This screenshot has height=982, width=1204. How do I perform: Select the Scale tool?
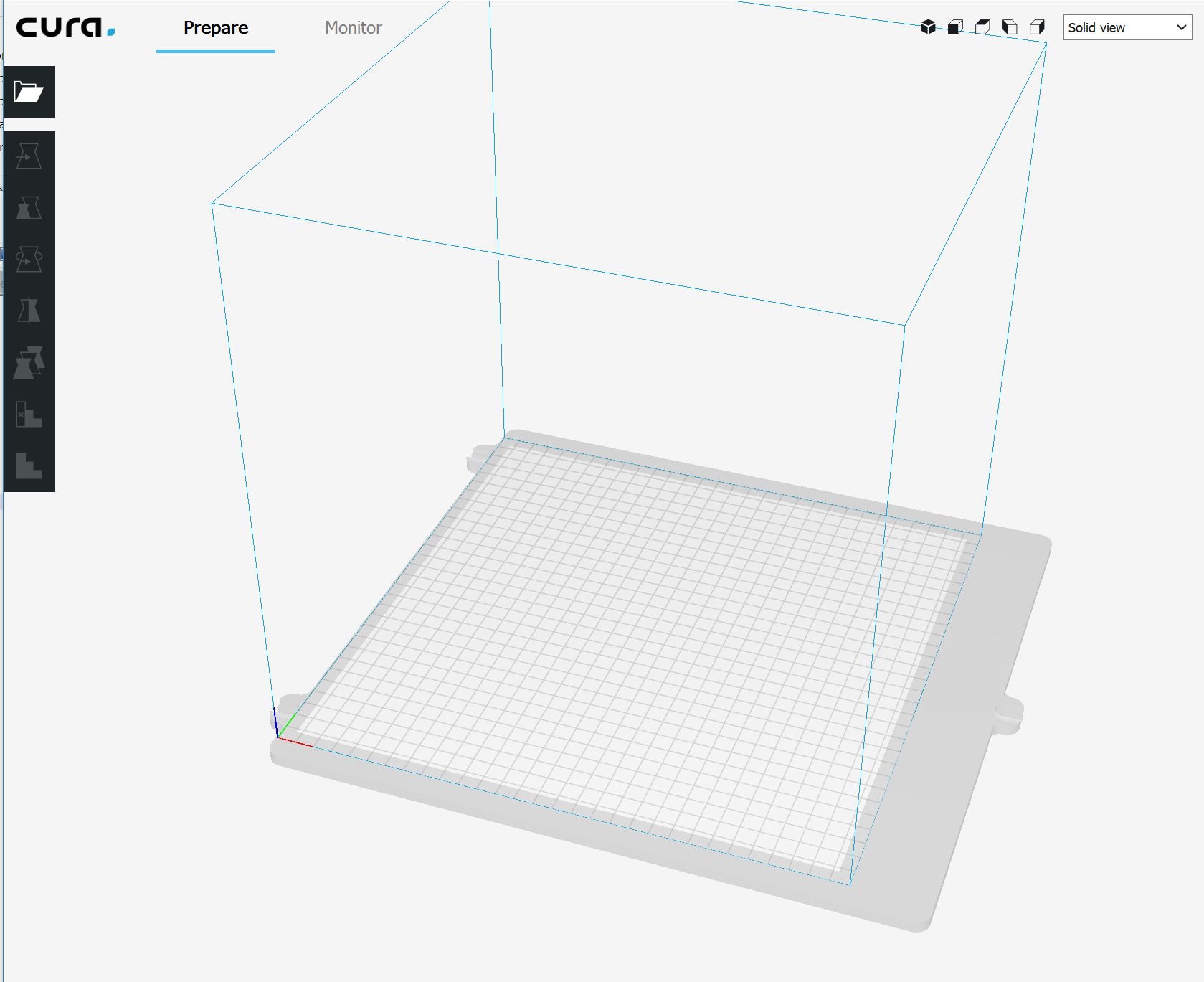tap(29, 208)
